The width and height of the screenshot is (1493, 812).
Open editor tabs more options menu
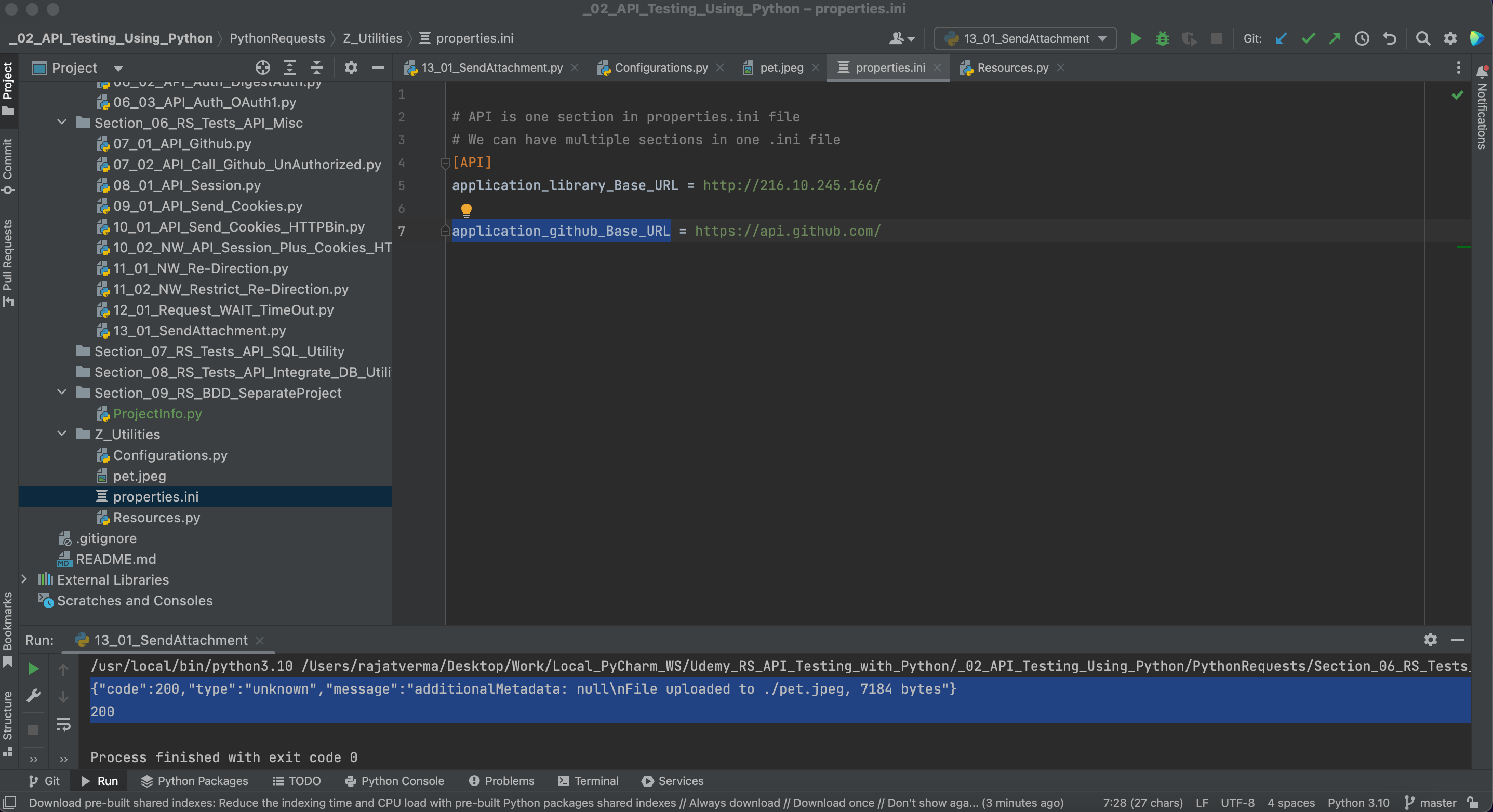point(1459,68)
